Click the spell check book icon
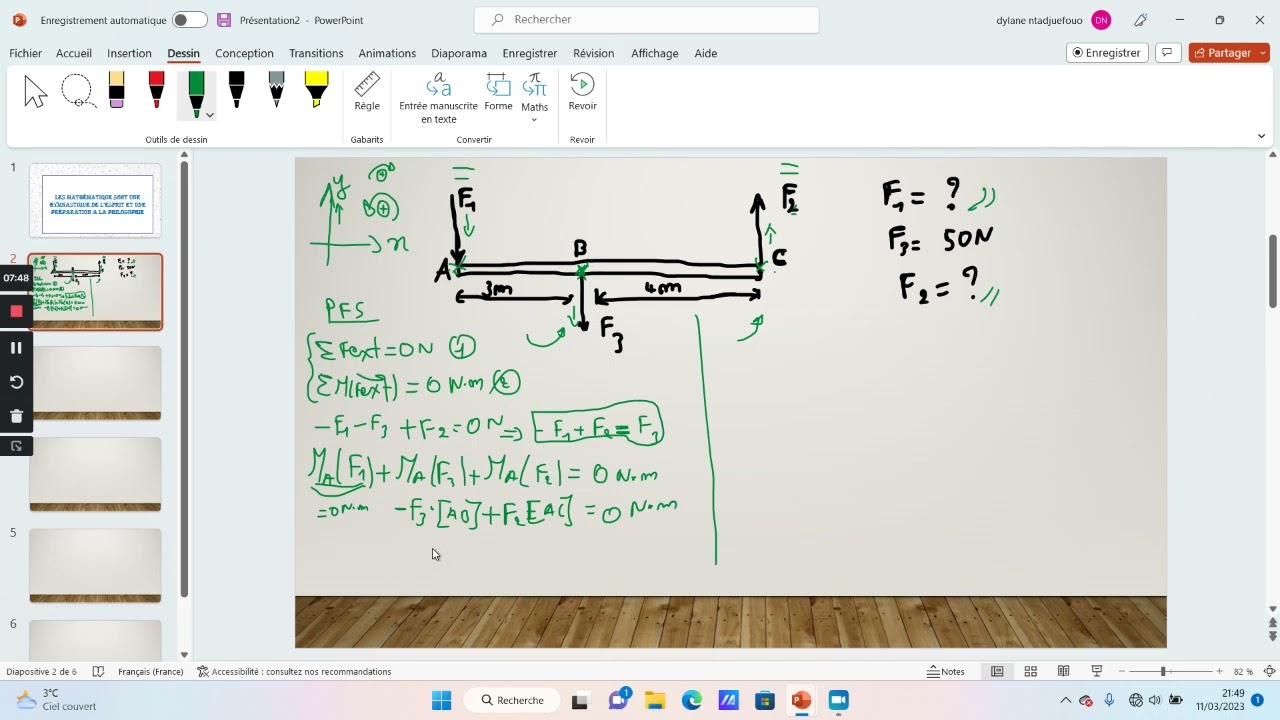This screenshot has height=720, width=1280. 98,671
